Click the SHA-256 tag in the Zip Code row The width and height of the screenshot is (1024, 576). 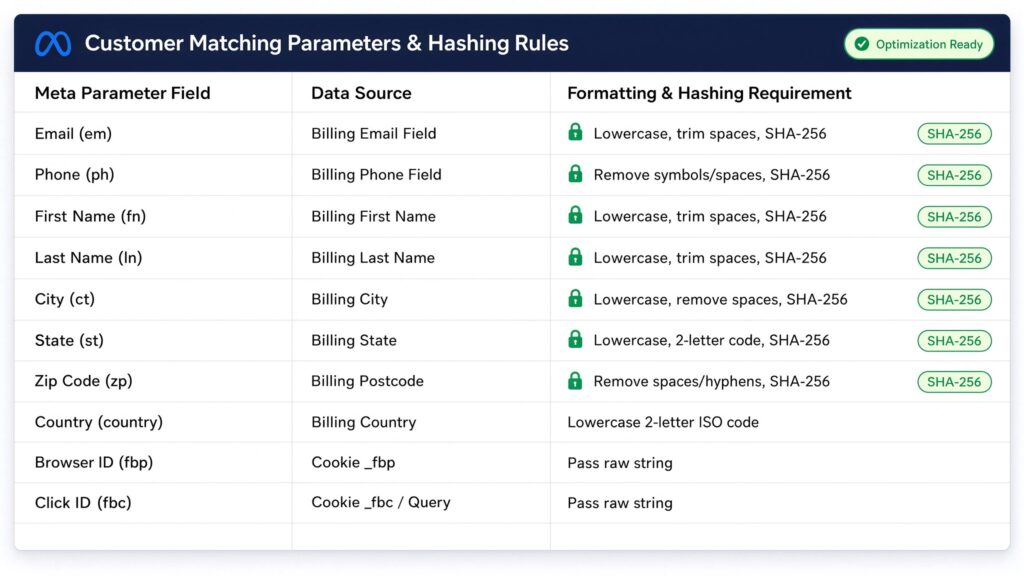click(x=954, y=382)
